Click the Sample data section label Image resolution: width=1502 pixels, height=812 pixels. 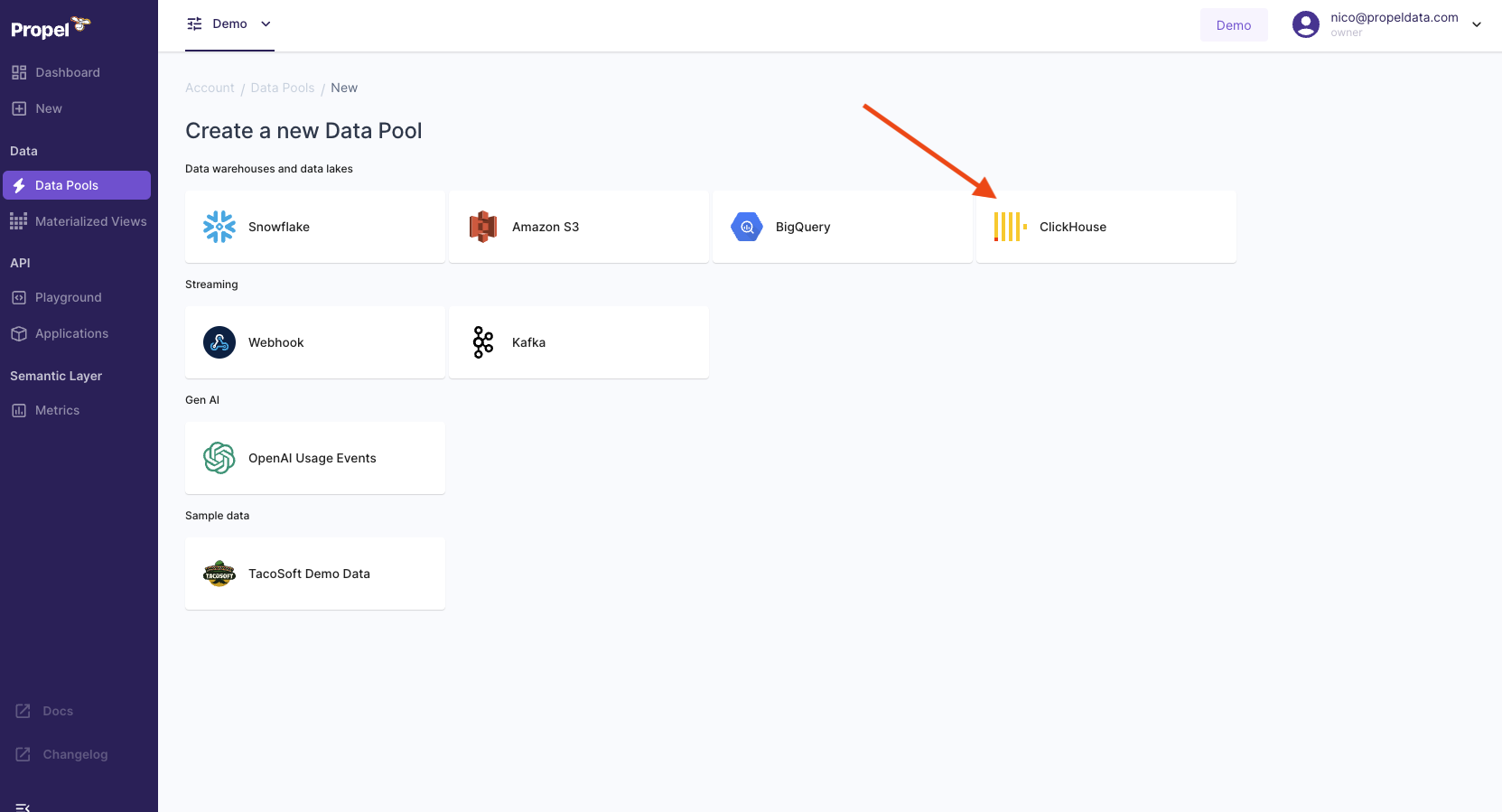(x=217, y=516)
